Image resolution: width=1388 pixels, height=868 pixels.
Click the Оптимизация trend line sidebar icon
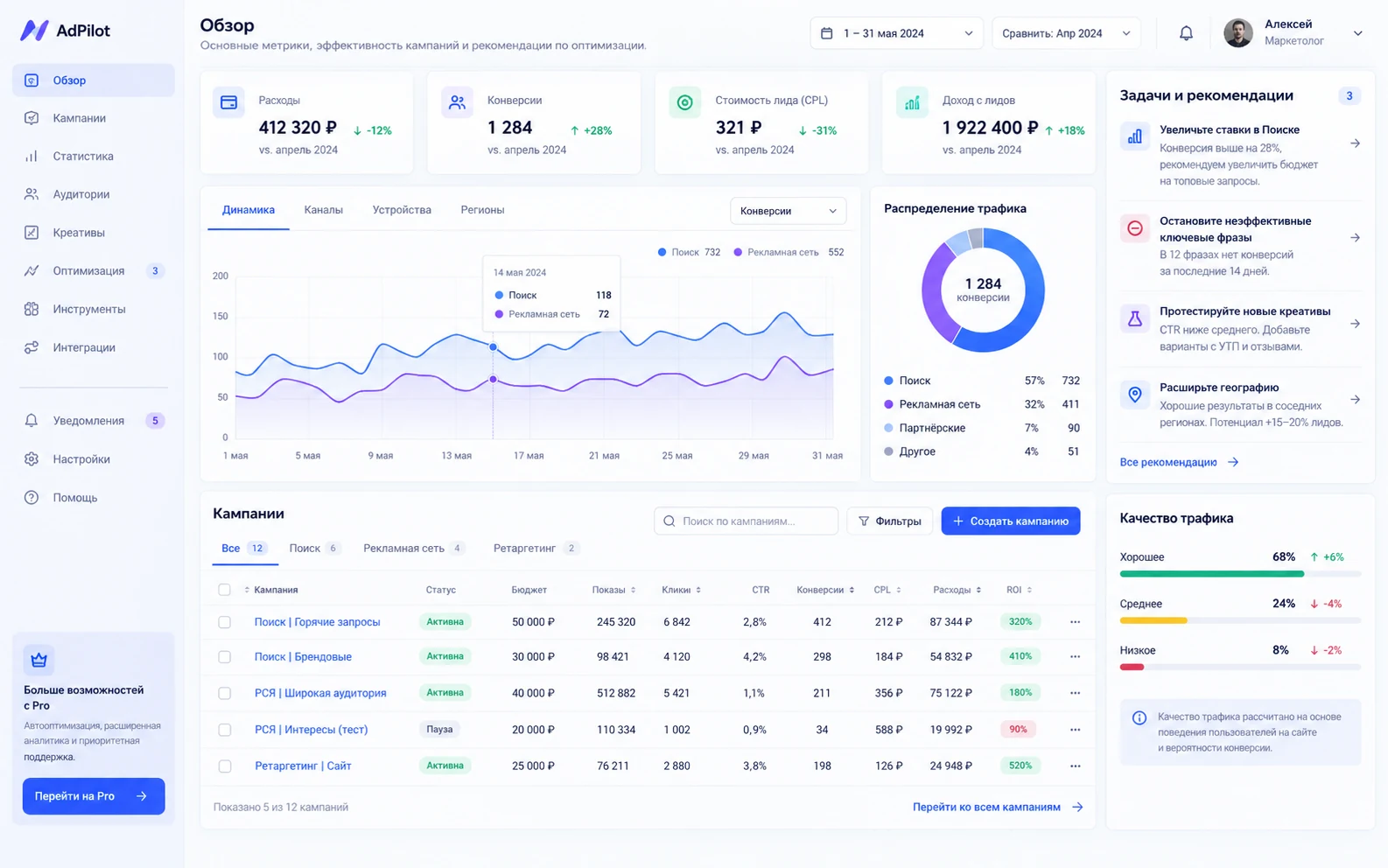click(x=32, y=271)
